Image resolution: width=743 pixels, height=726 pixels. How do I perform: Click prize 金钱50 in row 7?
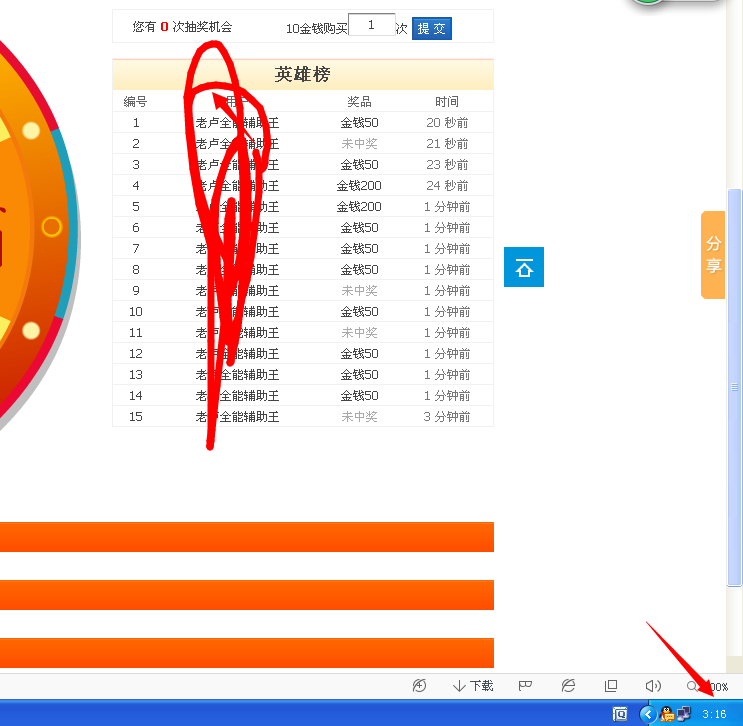pos(359,249)
